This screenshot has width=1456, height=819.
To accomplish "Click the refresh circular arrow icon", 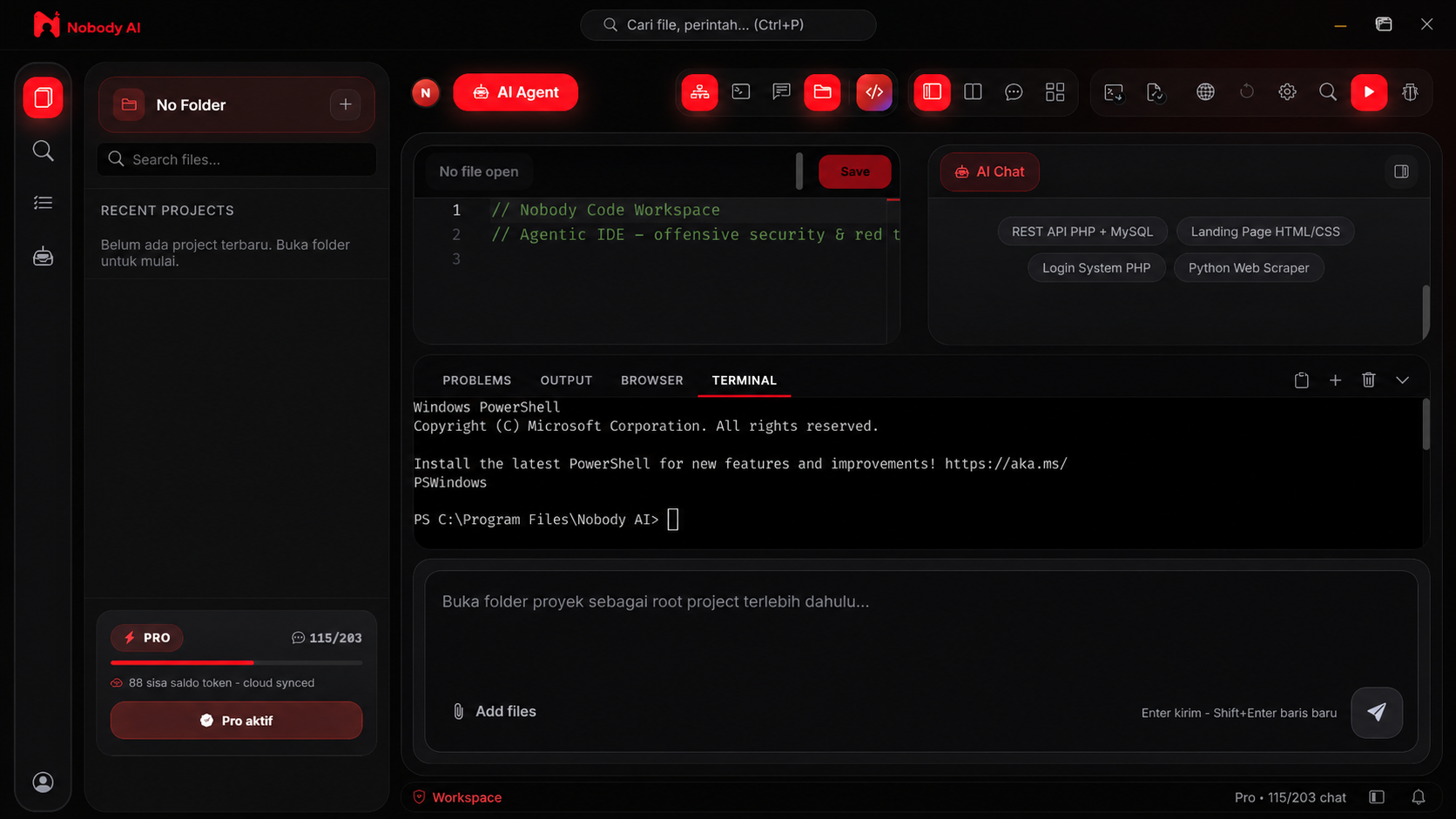I will click(1246, 92).
